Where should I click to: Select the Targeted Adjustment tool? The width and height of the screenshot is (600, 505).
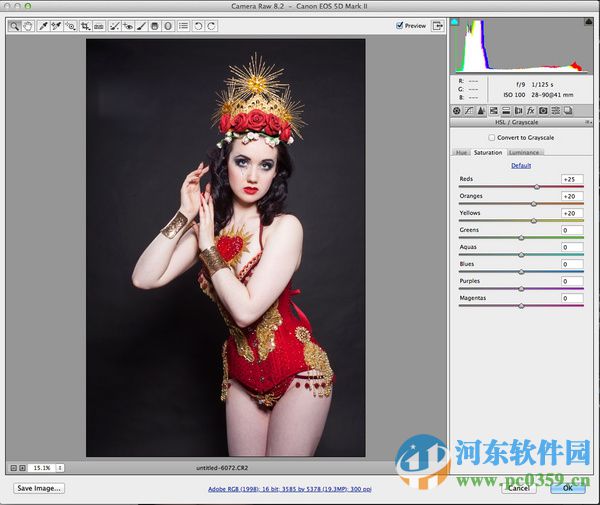pyautogui.click(x=70, y=26)
